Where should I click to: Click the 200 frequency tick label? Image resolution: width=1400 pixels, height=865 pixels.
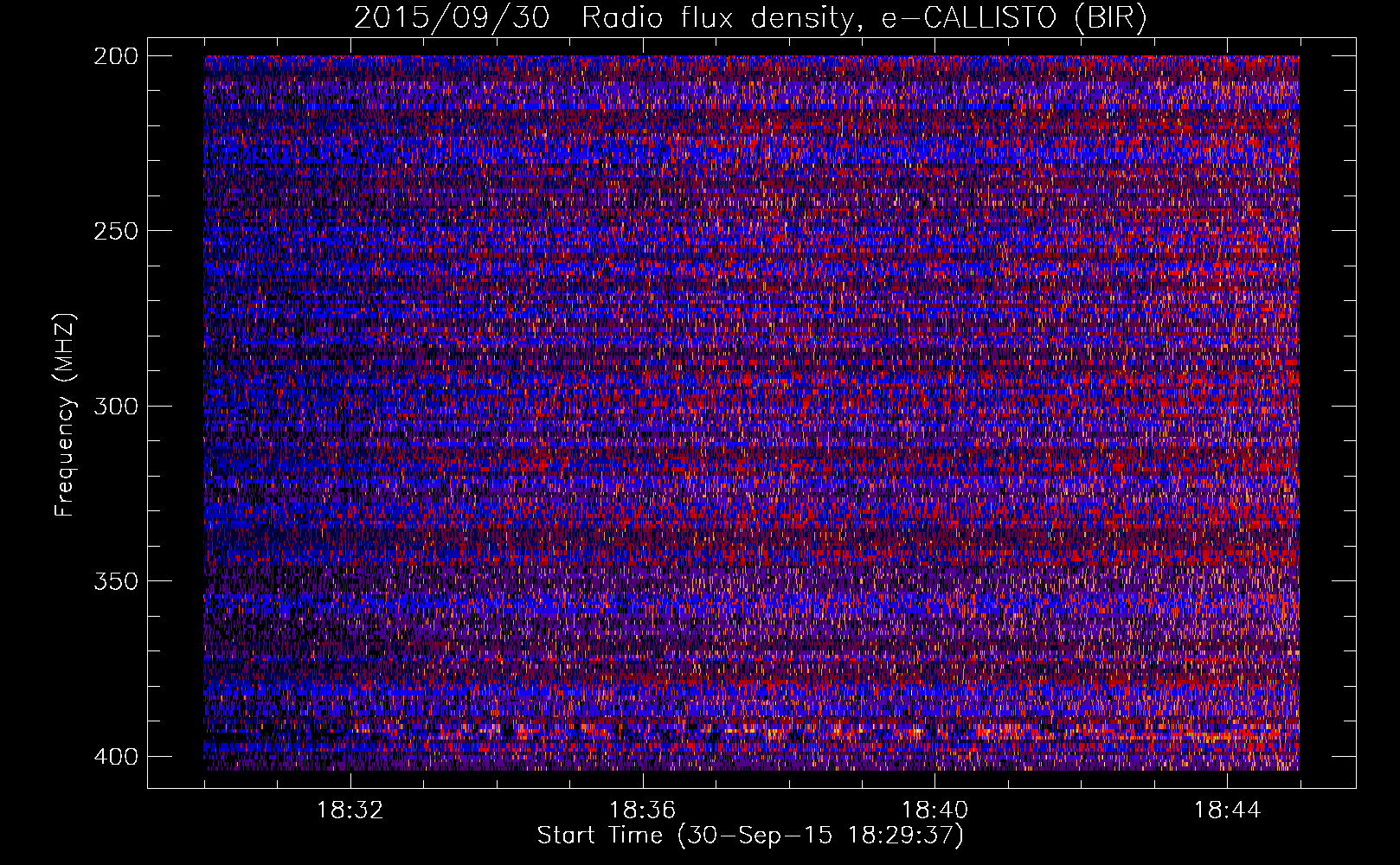tap(115, 56)
